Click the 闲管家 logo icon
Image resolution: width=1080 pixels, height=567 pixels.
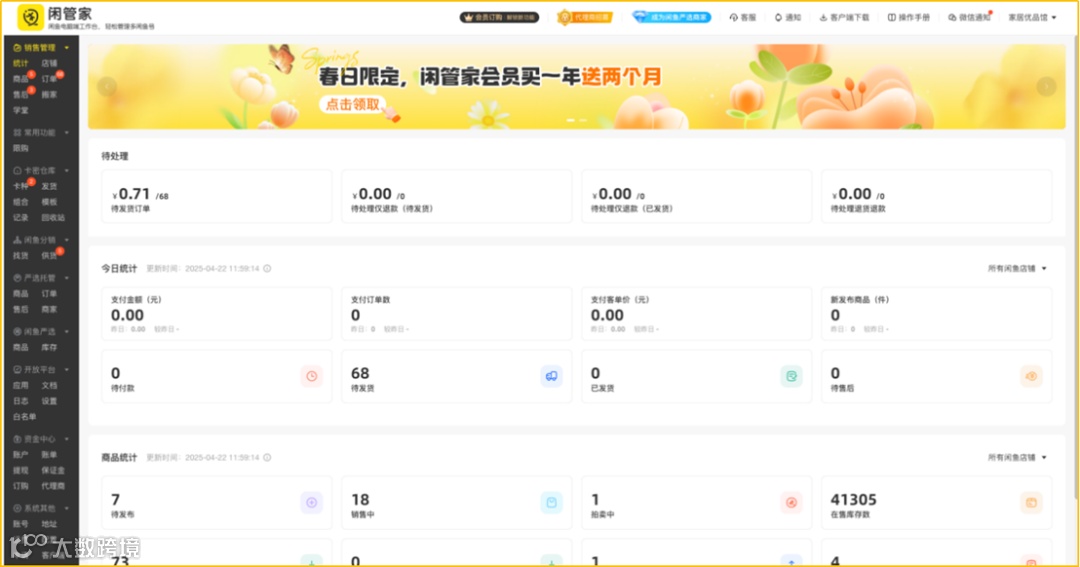30,17
